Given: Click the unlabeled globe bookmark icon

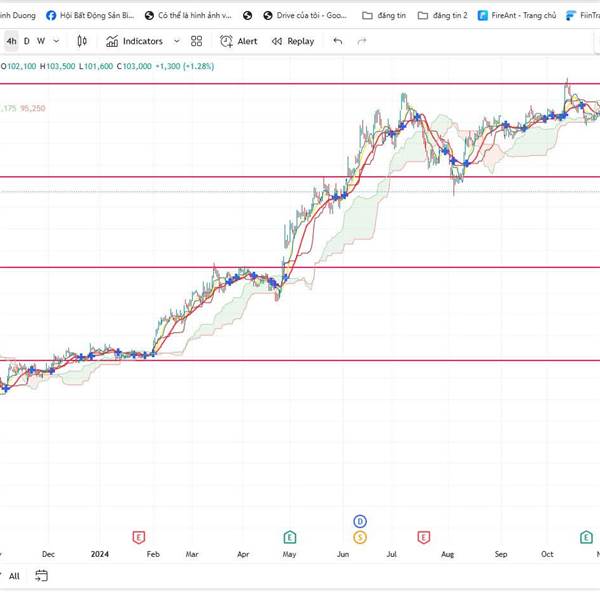Looking at the screenshot, I should tap(248, 15).
